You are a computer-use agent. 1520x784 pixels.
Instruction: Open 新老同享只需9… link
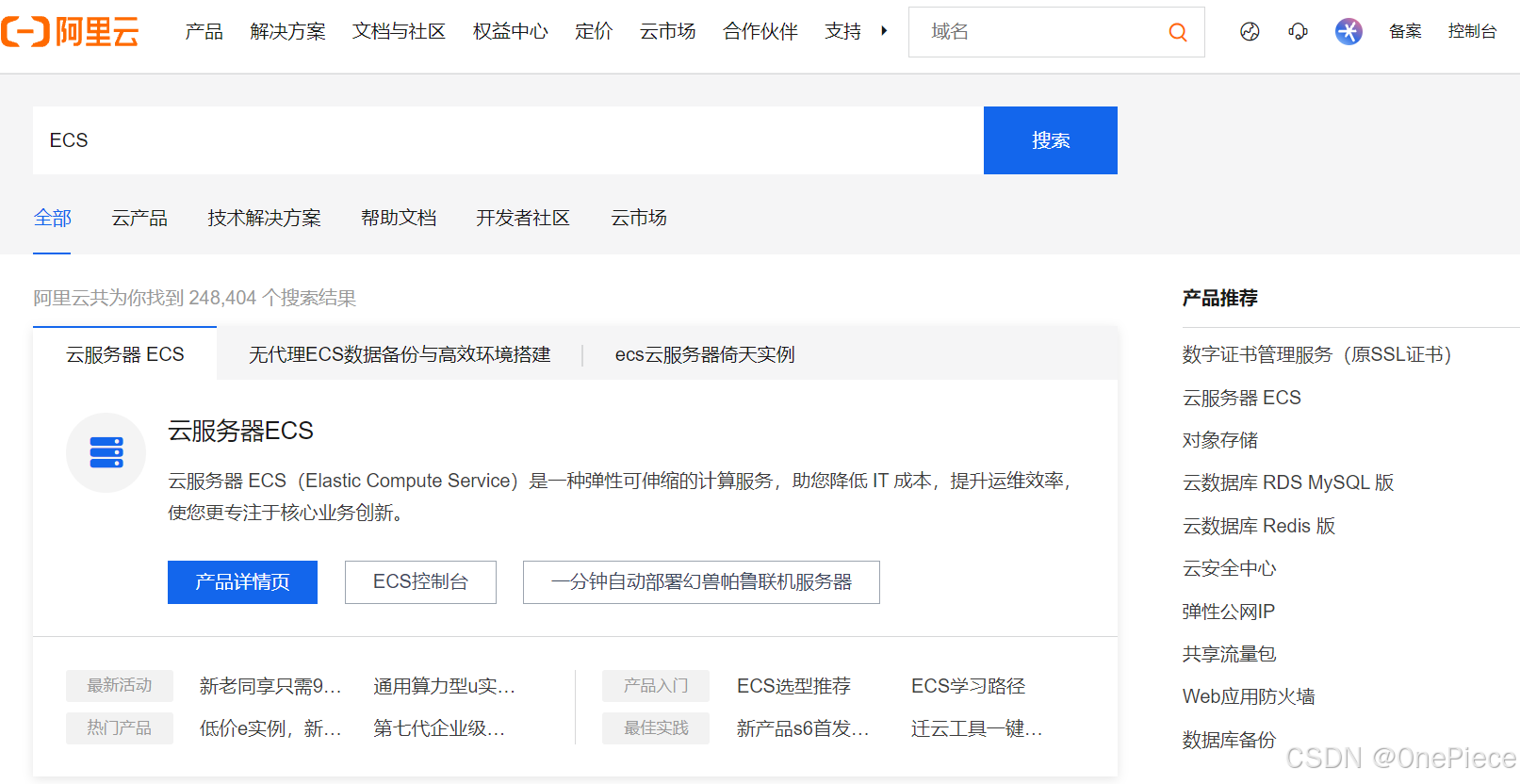pos(270,686)
